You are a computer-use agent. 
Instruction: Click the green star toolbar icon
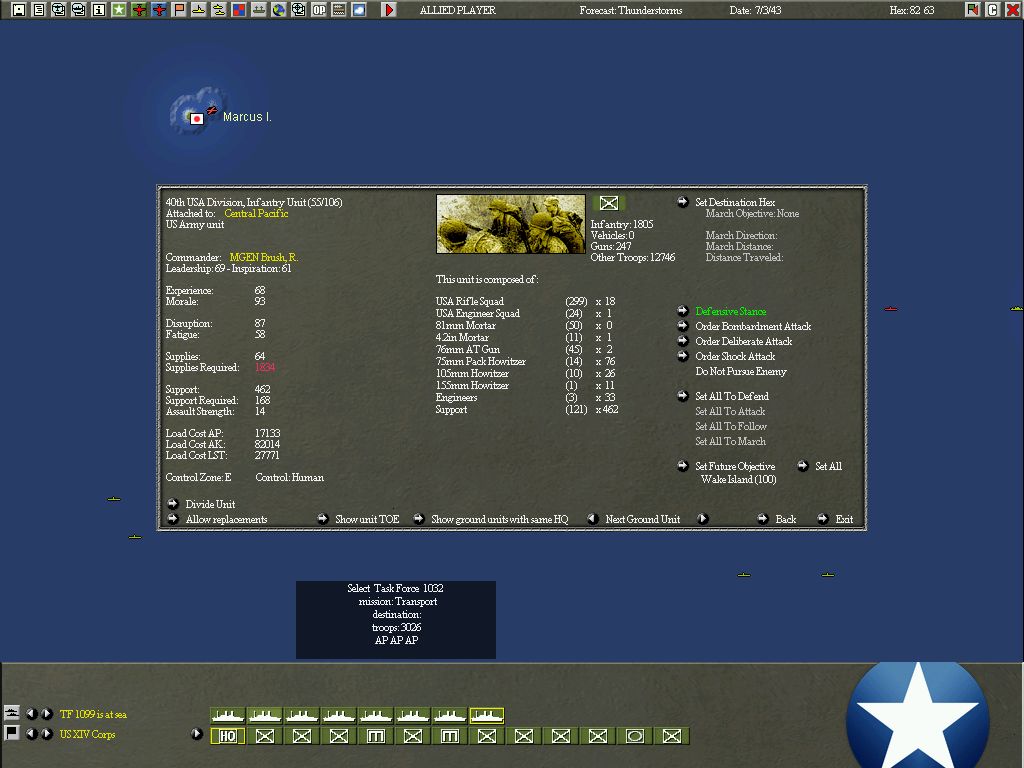point(119,10)
